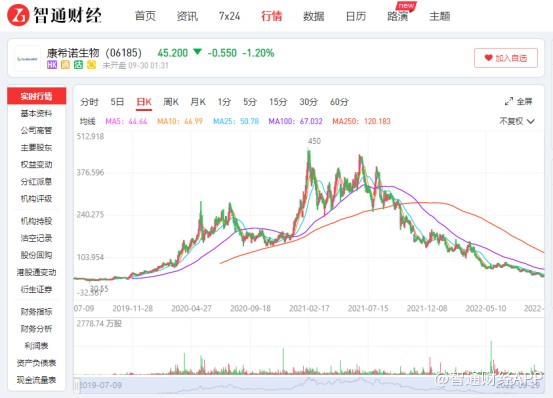Switch chart to 30分 interval
553x398 pixels.
[x=309, y=102]
